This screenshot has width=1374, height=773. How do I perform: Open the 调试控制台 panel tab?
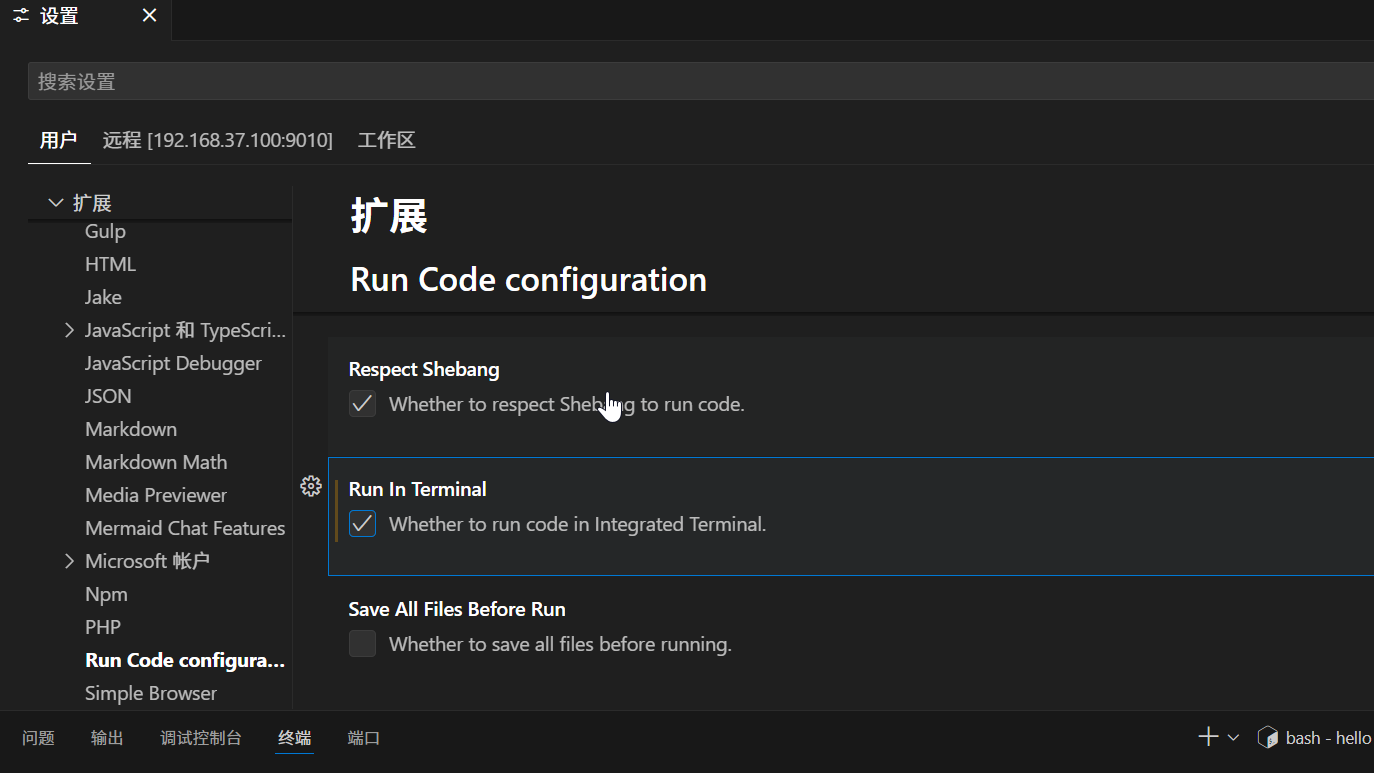(x=200, y=738)
